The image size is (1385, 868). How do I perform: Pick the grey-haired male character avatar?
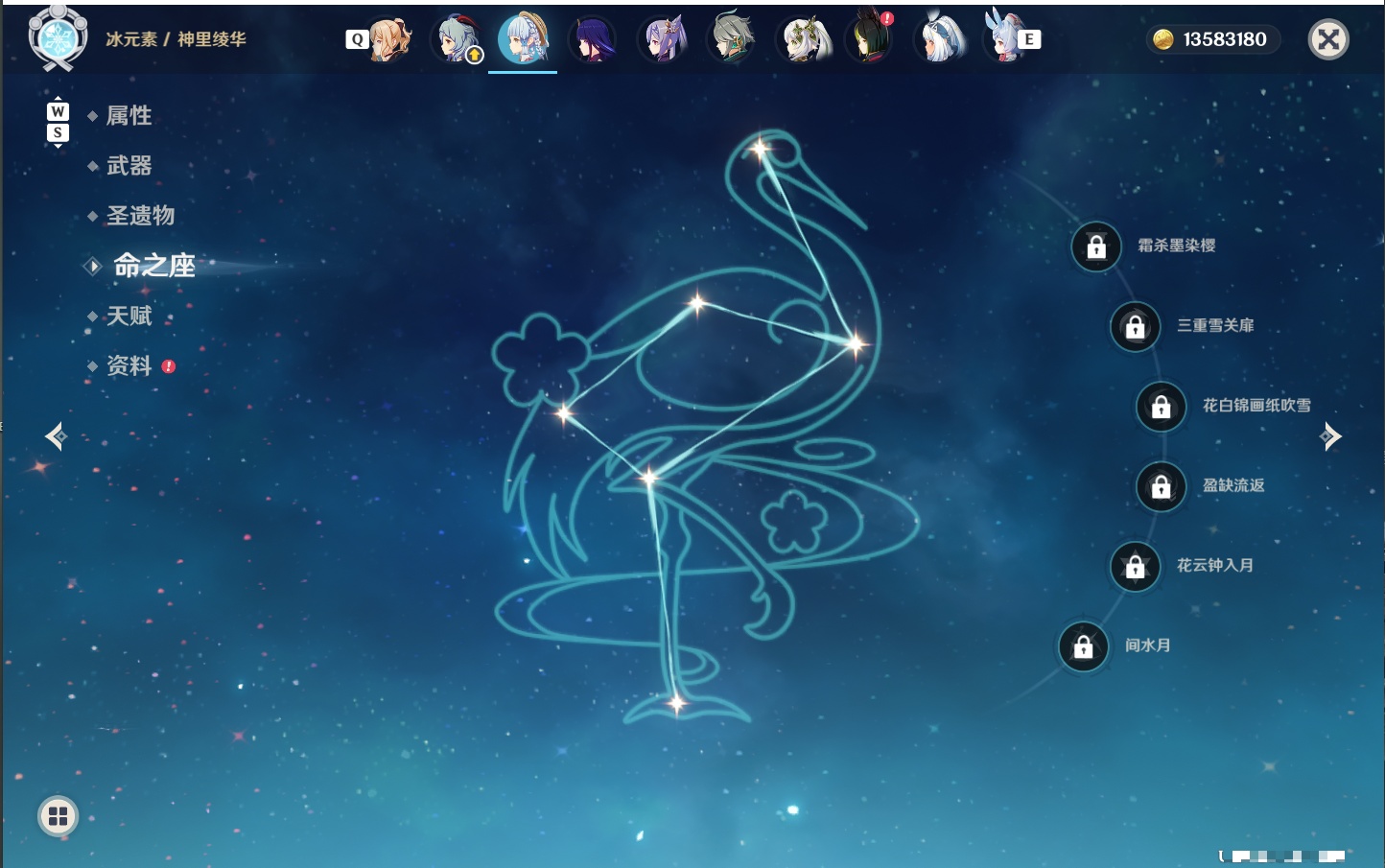point(732,40)
